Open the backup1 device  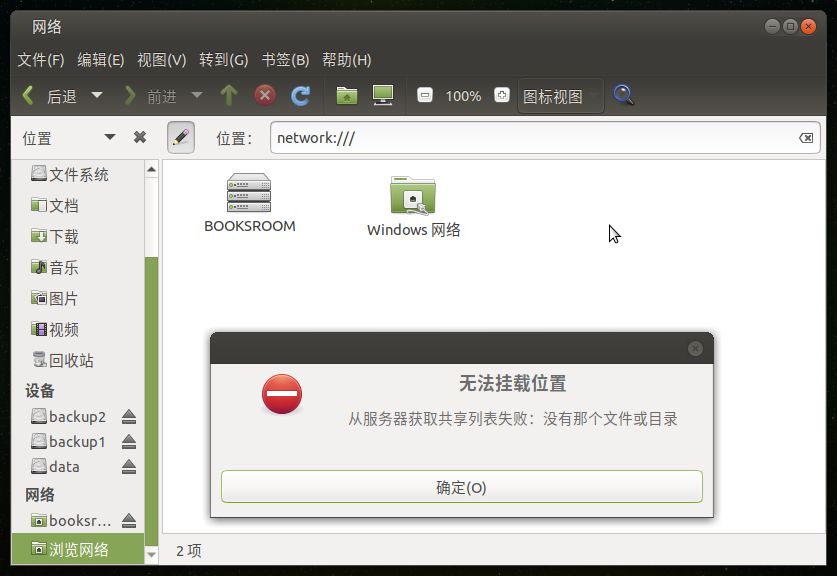pyautogui.click(x=68, y=441)
